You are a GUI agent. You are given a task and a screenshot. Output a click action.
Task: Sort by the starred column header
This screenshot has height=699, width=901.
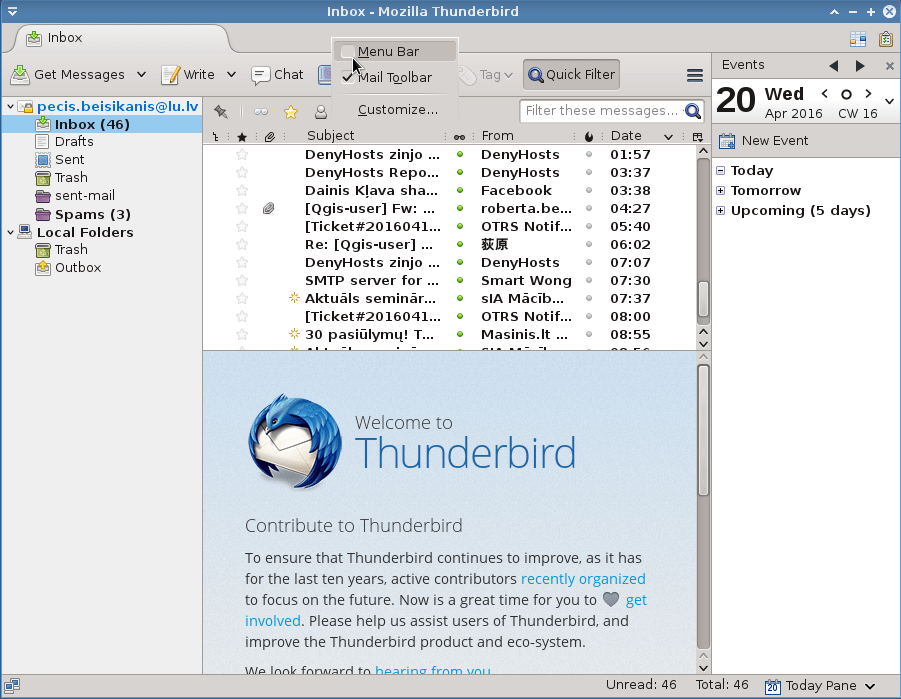tap(242, 136)
